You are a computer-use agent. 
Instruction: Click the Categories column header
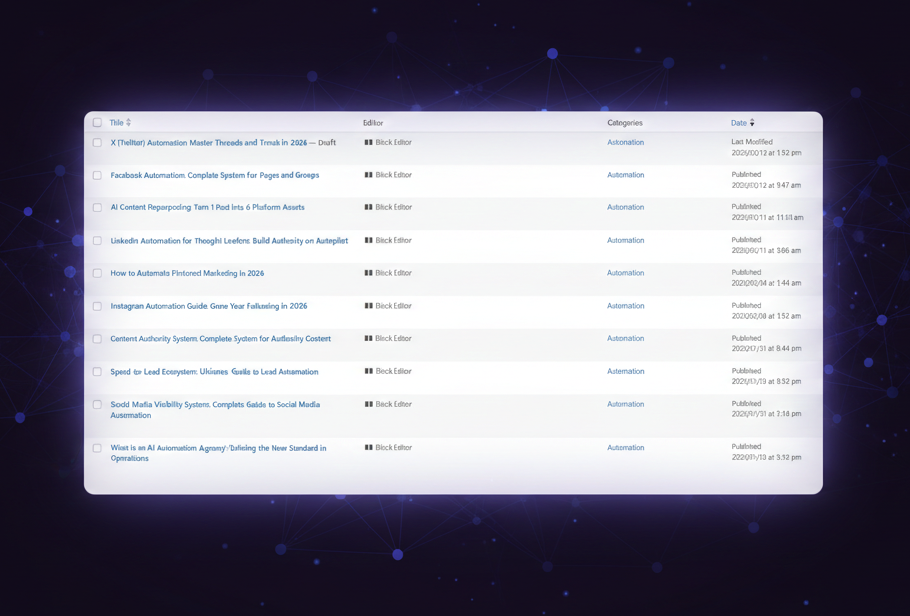[x=625, y=123]
